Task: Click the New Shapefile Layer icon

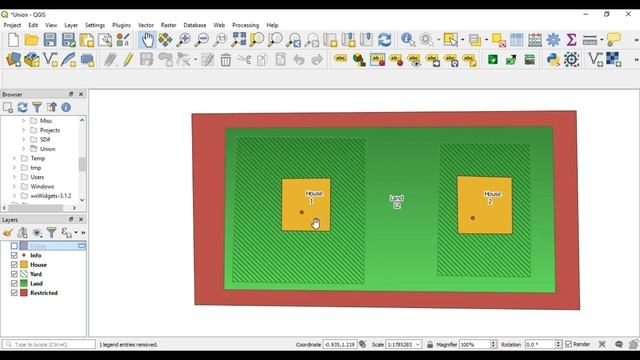Action: point(50,60)
